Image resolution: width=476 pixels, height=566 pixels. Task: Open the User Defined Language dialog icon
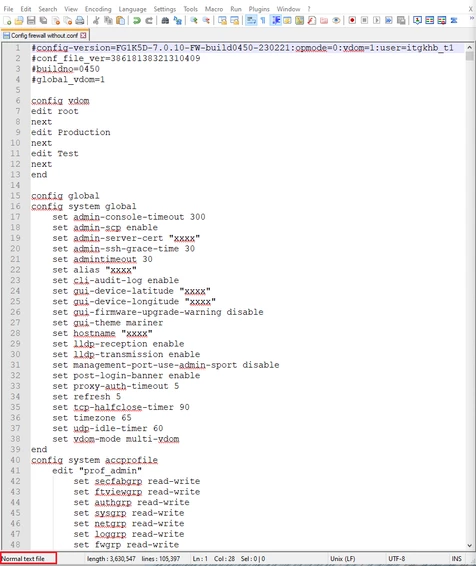pos(287,21)
